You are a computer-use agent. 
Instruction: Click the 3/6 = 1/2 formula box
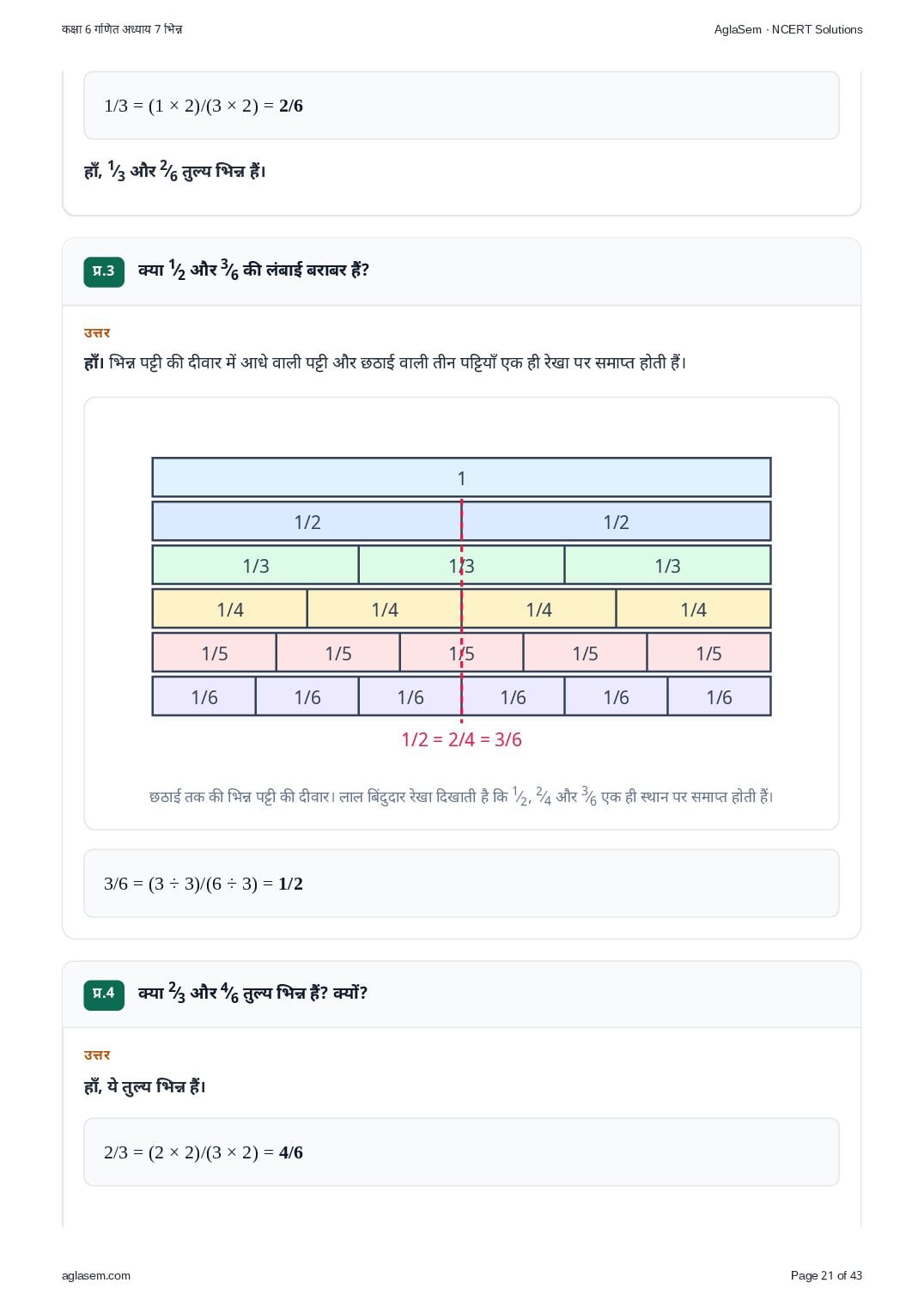[461, 884]
